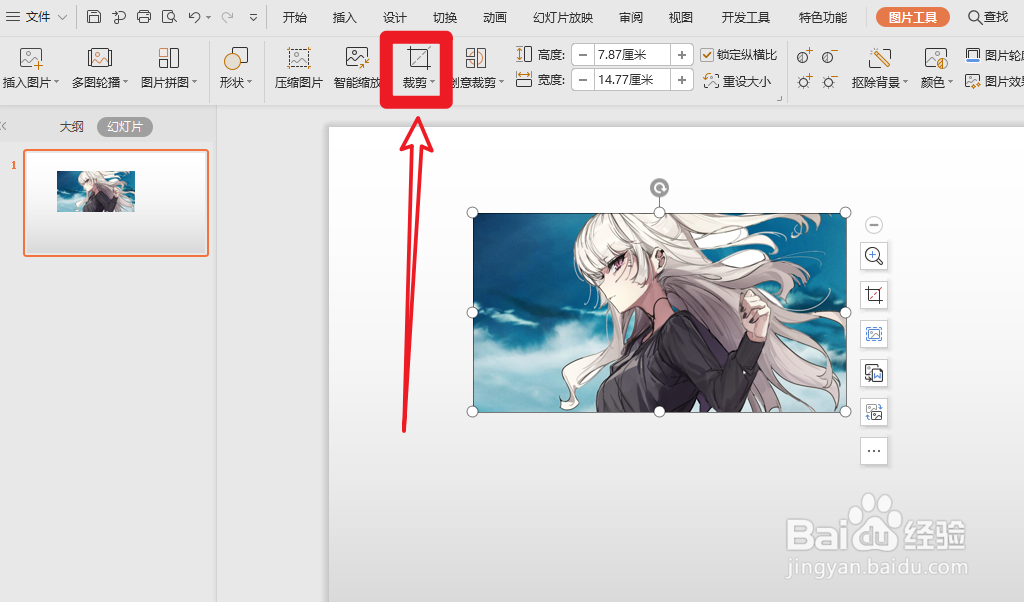The width and height of the screenshot is (1024, 602).
Task: Open the 特色功能 tab
Action: click(822, 18)
